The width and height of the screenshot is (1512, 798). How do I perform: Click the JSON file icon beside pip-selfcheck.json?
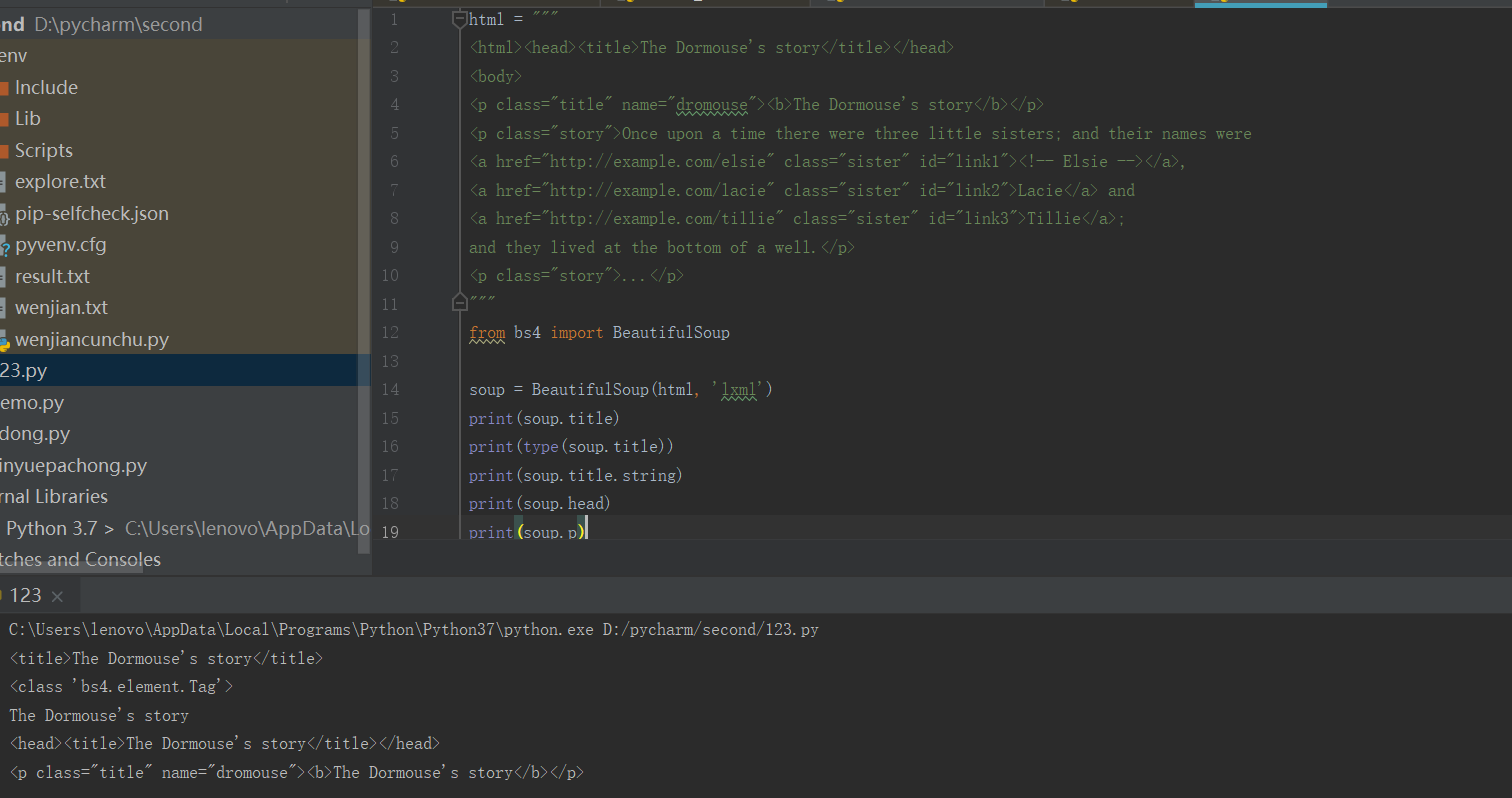4,214
